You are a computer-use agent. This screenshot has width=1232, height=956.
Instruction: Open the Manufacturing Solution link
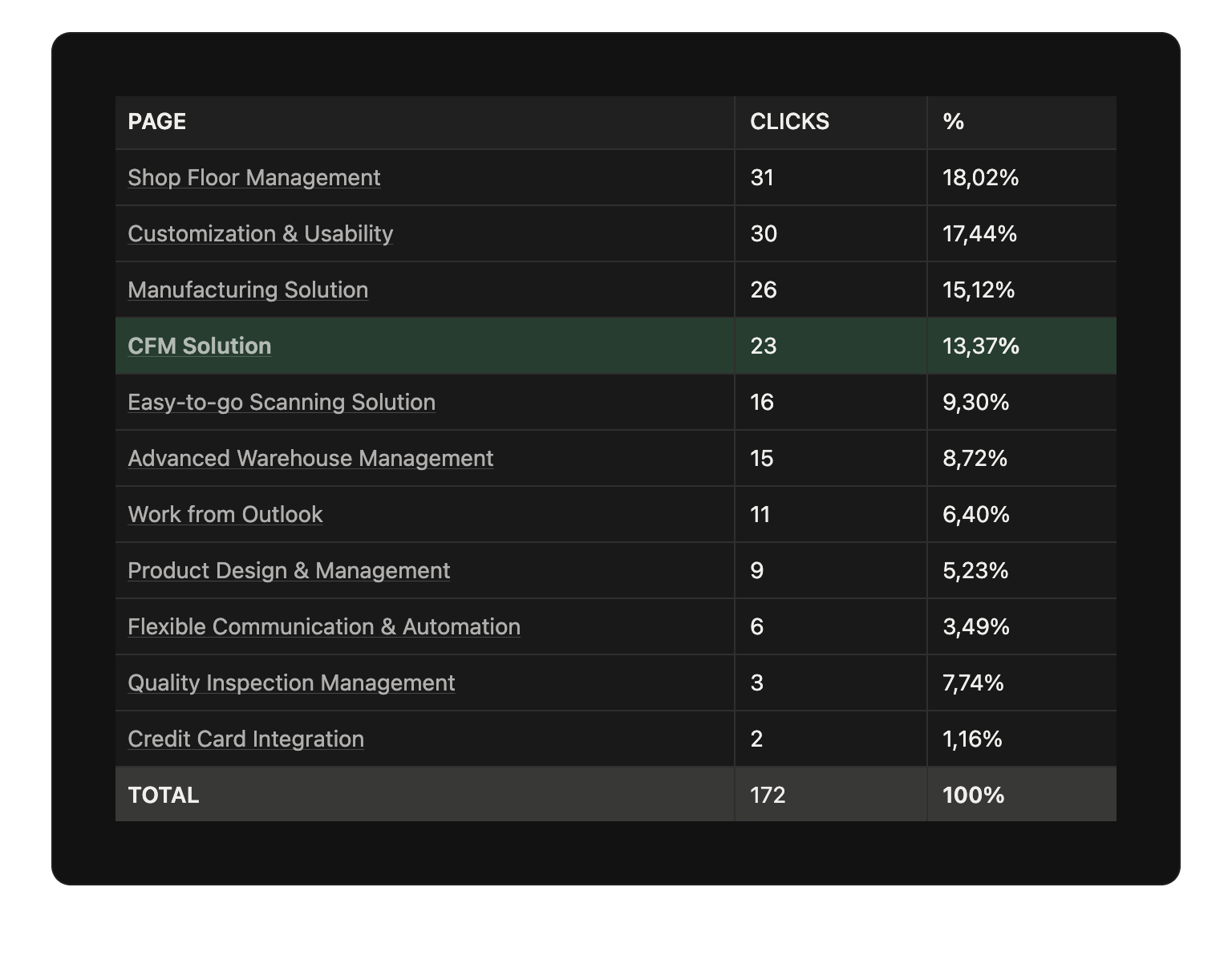click(x=248, y=290)
